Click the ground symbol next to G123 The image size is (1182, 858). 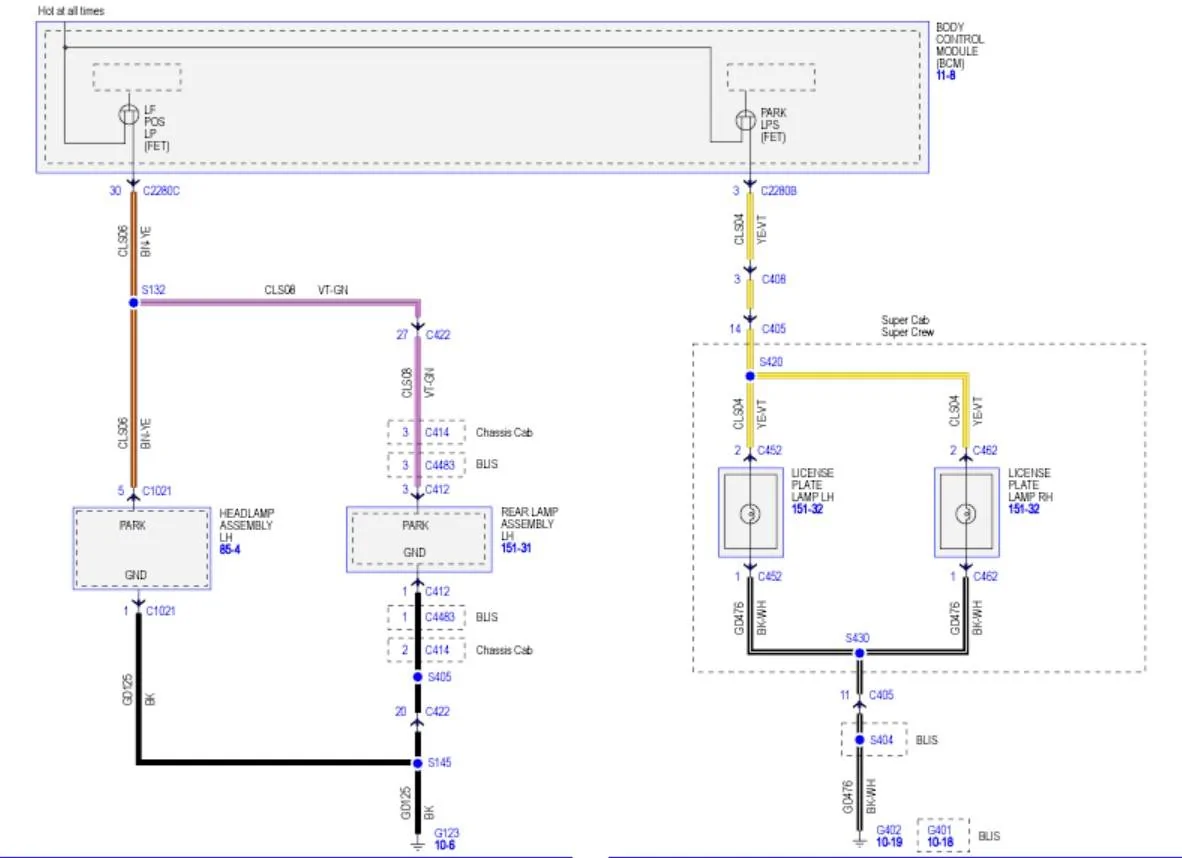tap(418, 846)
